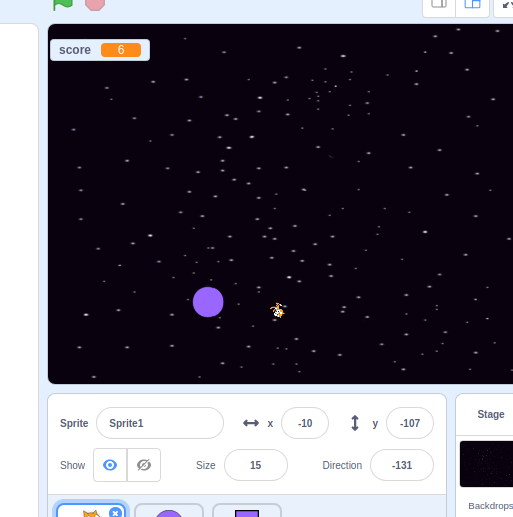Select the cat Sprite1 thumbnail

pos(91,511)
